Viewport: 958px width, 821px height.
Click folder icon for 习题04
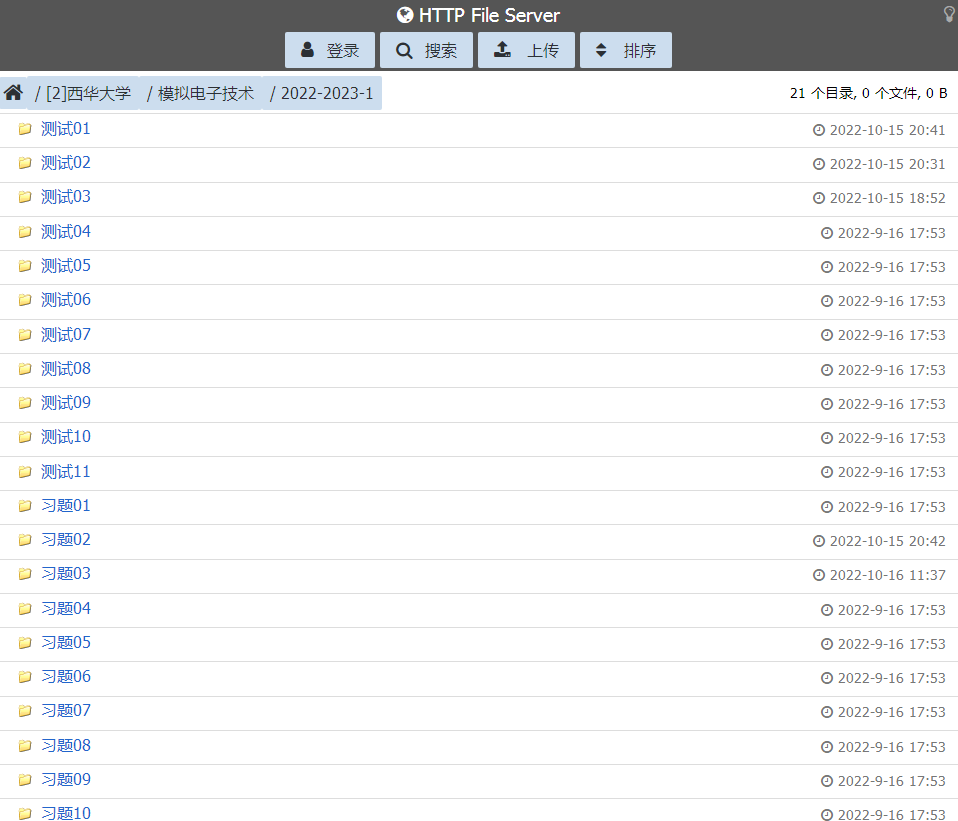pyautogui.click(x=25, y=609)
